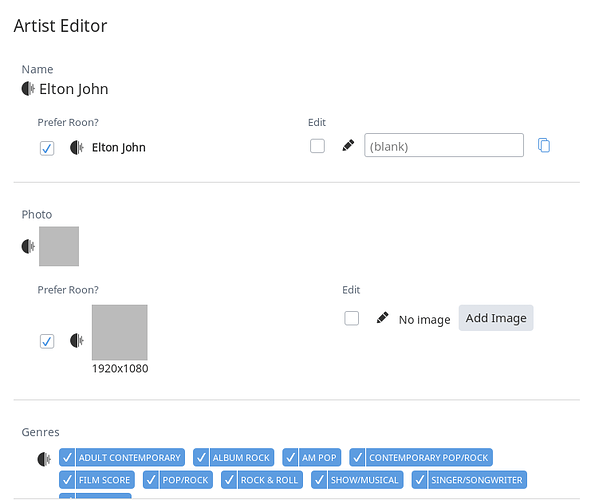Enable the Edit checkbox for the name
The height and width of the screenshot is (500, 594).
317,146
